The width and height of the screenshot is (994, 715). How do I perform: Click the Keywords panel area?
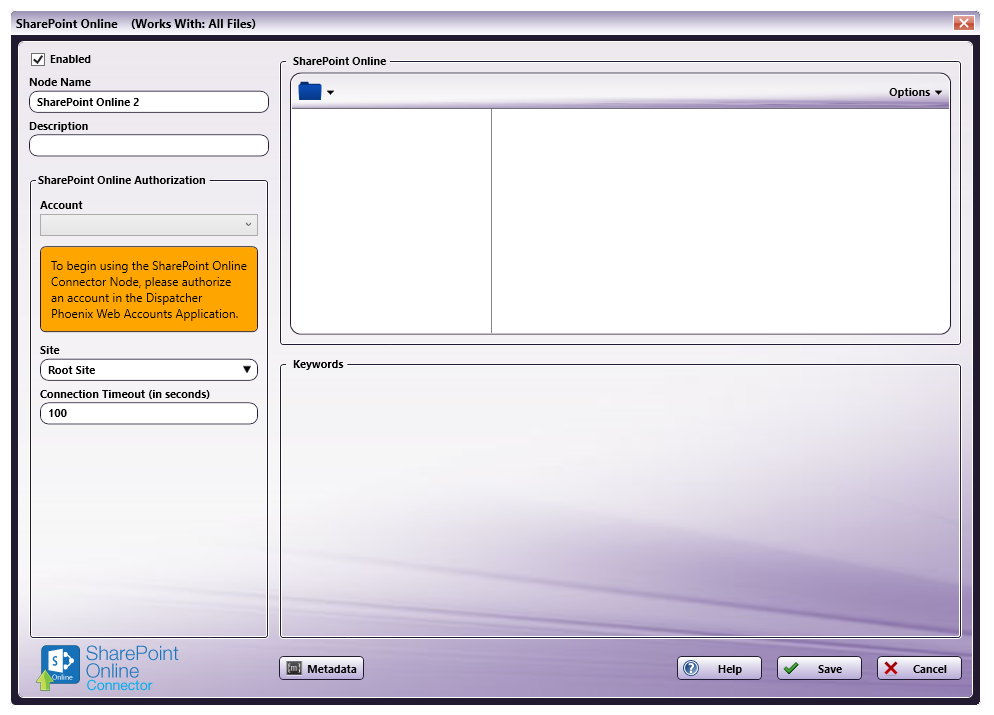[x=621, y=501]
